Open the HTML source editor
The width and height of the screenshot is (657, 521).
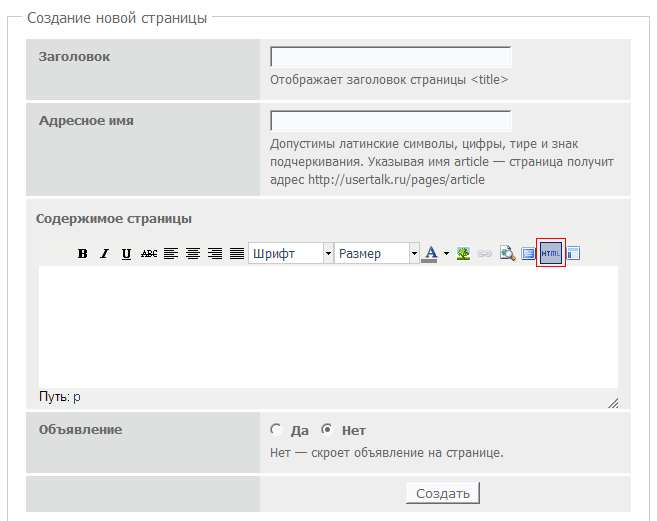551,253
